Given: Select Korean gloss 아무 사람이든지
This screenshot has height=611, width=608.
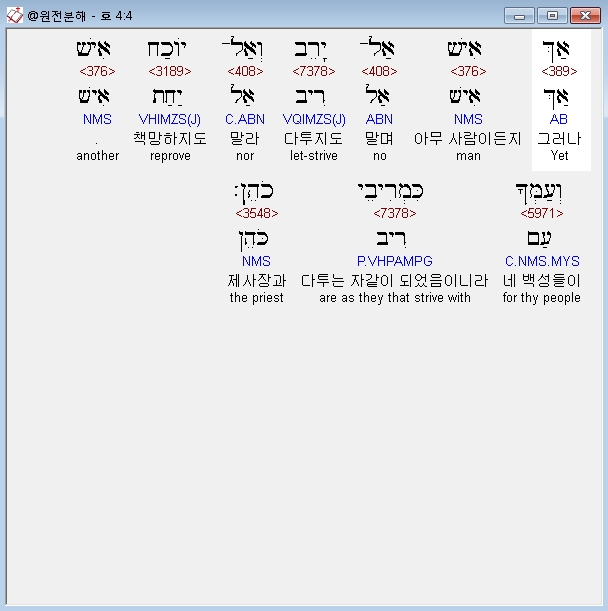Looking at the screenshot, I should click(468, 139).
